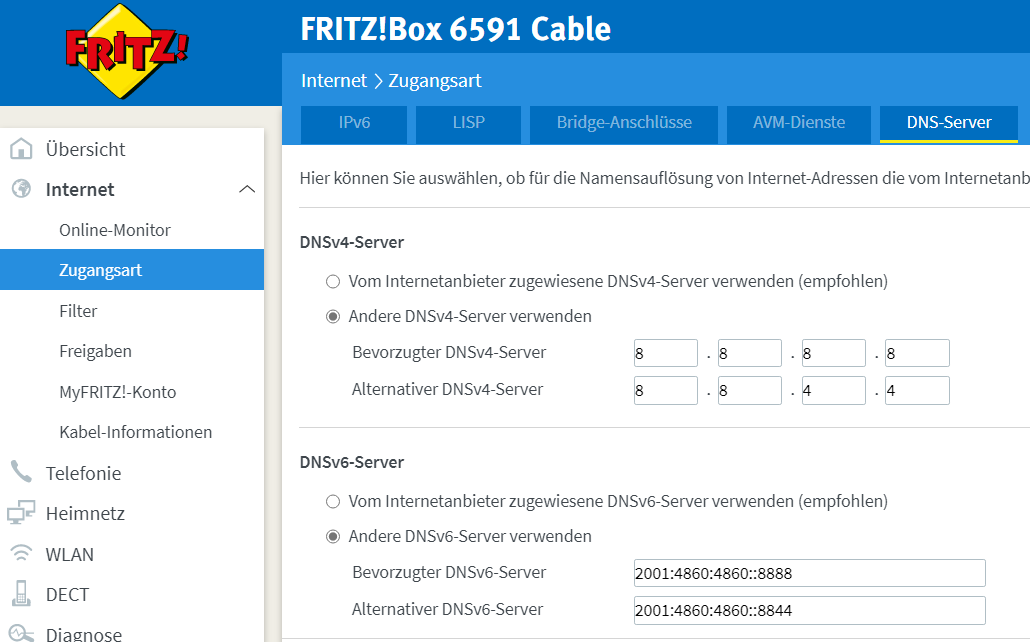Click first octet of alternative DNSv4 server
Viewport: 1030px width, 642px height.
click(x=665, y=390)
